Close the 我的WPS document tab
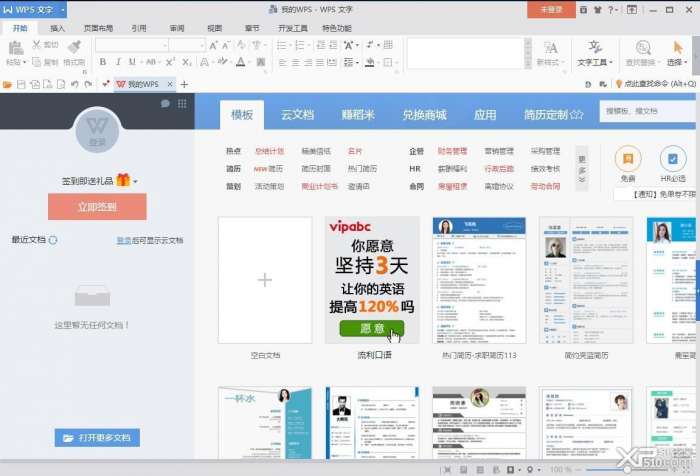Viewport: 700px width, 476px height. point(170,84)
